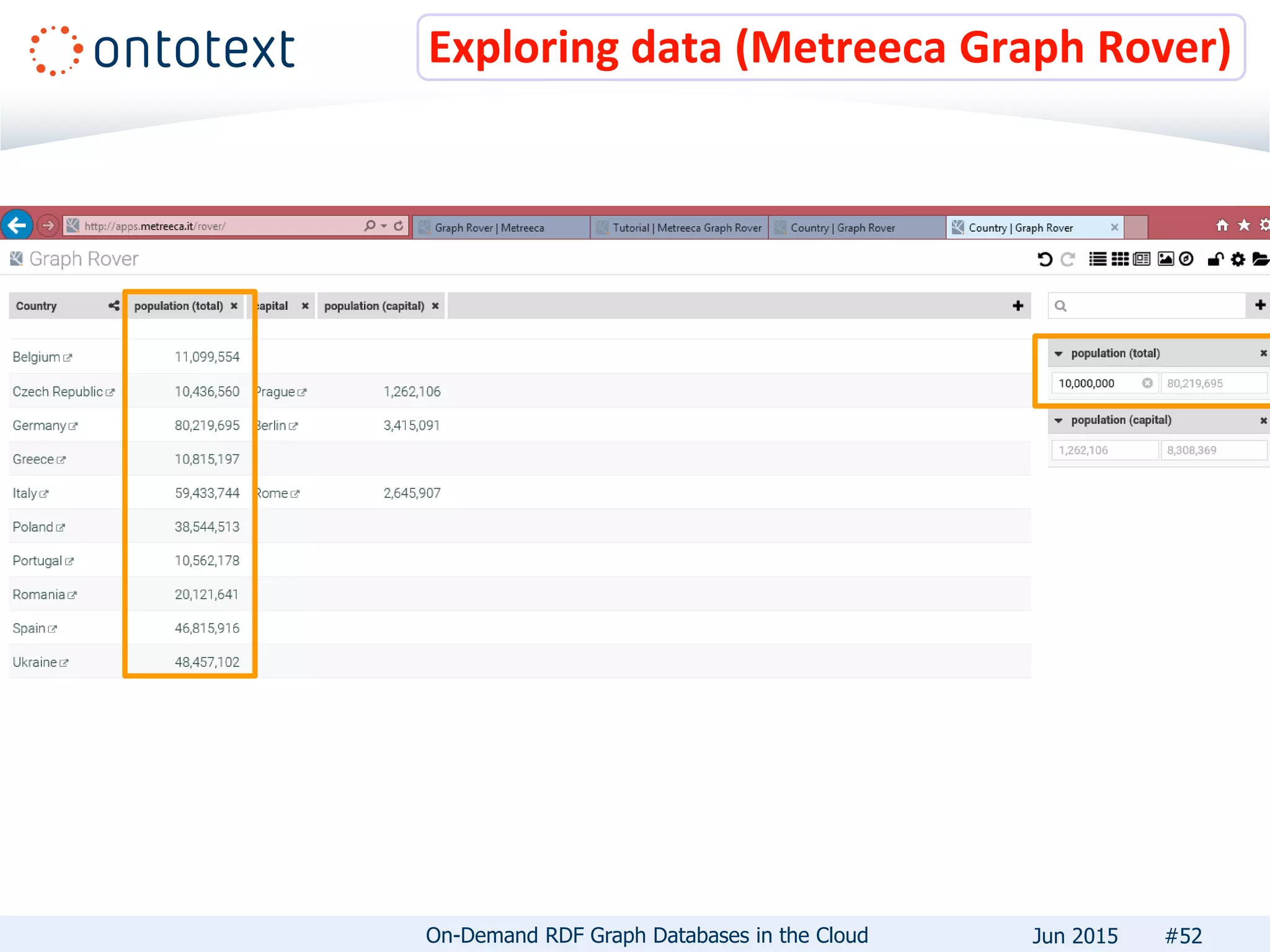
Task: Switch to image gallery view icon
Action: coord(1166,259)
